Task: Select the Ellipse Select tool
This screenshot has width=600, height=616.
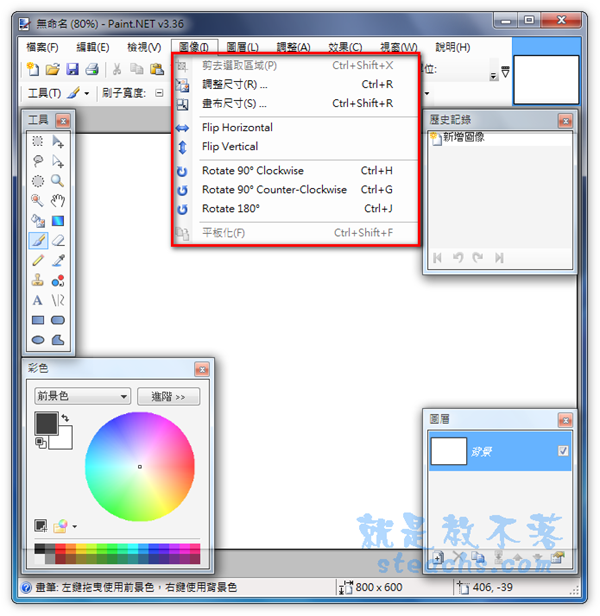Action: click(38, 181)
